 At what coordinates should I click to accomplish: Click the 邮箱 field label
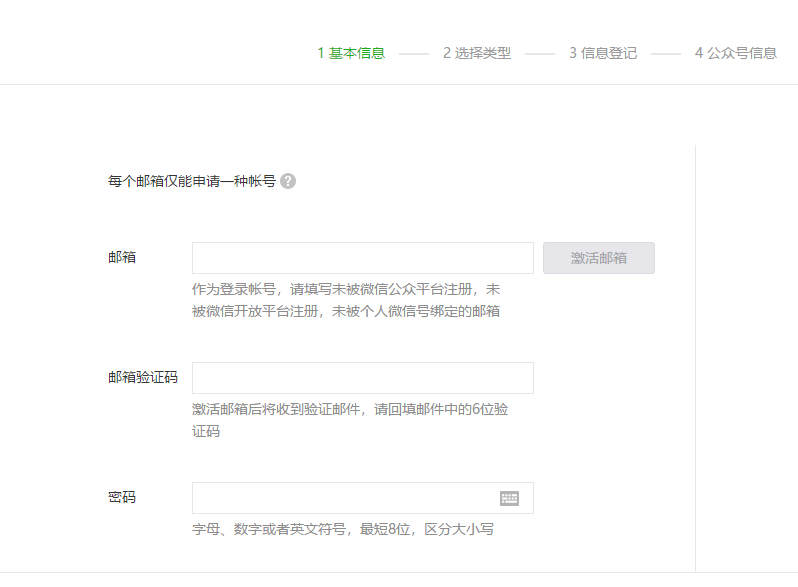122,257
